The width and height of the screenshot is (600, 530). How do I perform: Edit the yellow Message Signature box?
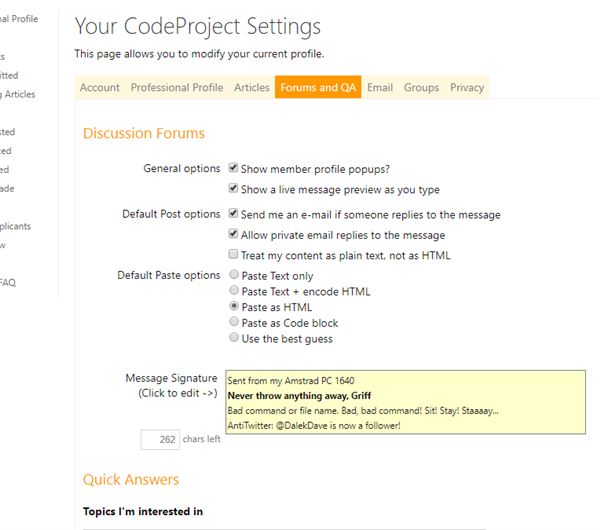click(405, 402)
